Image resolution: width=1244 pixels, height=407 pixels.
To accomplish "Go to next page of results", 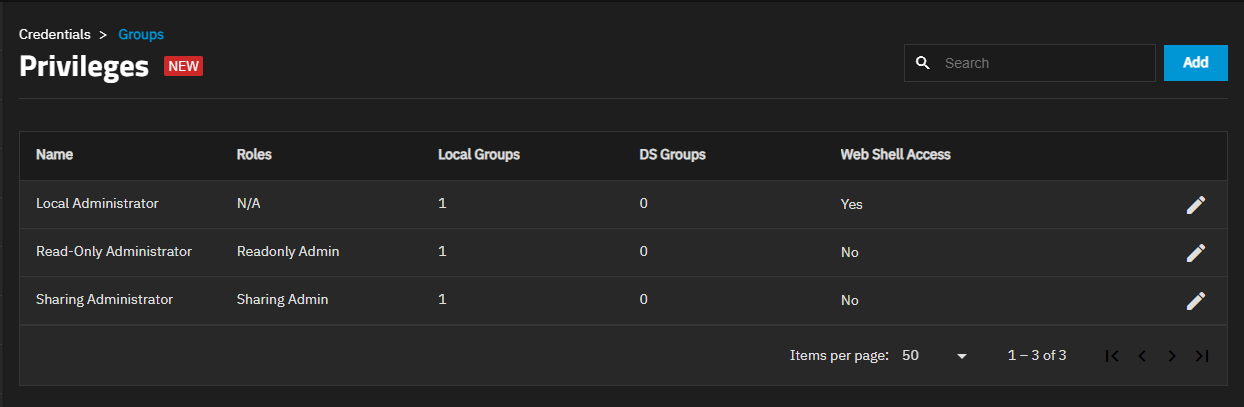I will click(1172, 355).
